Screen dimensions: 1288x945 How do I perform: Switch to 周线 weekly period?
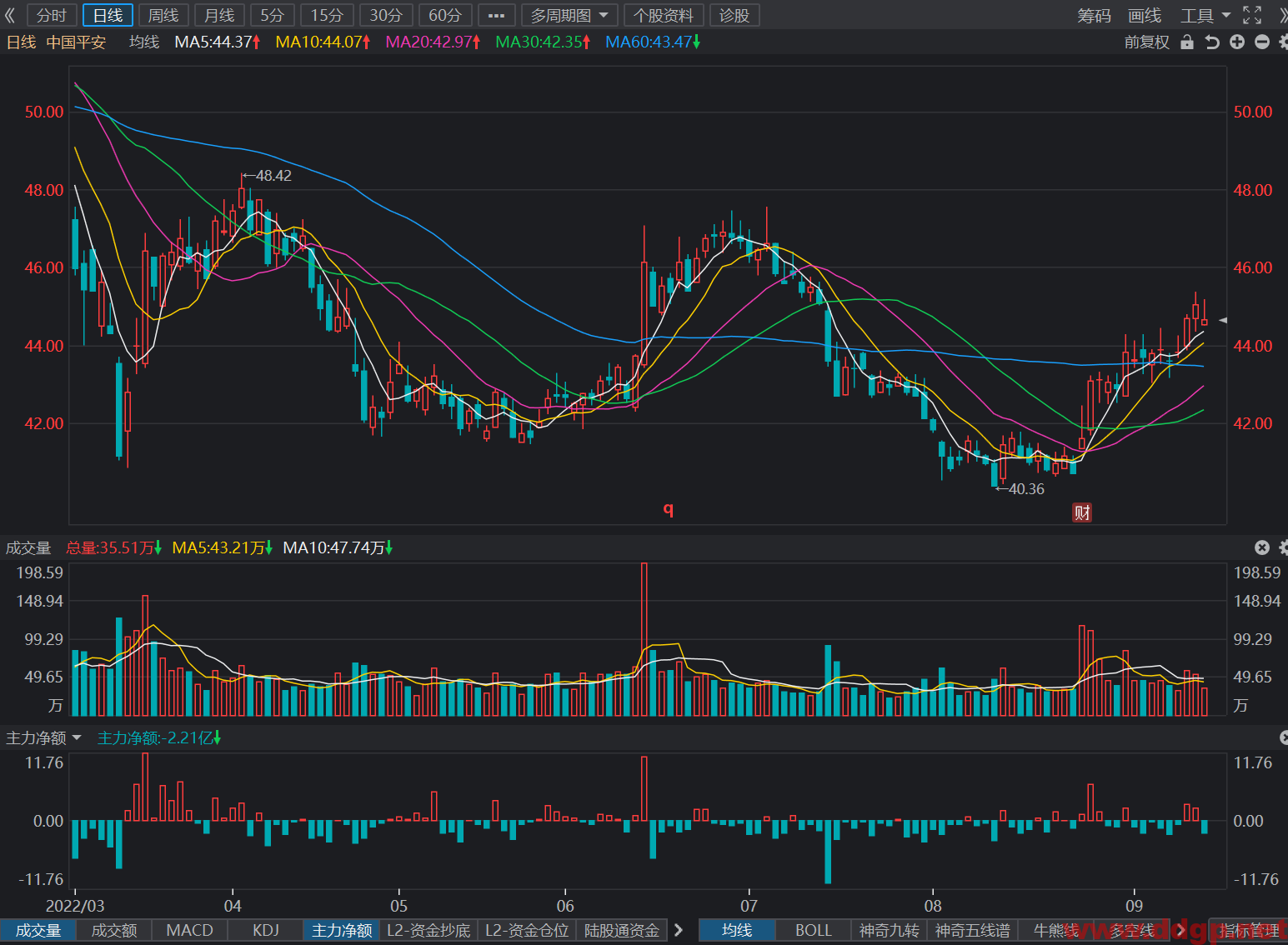[163, 15]
